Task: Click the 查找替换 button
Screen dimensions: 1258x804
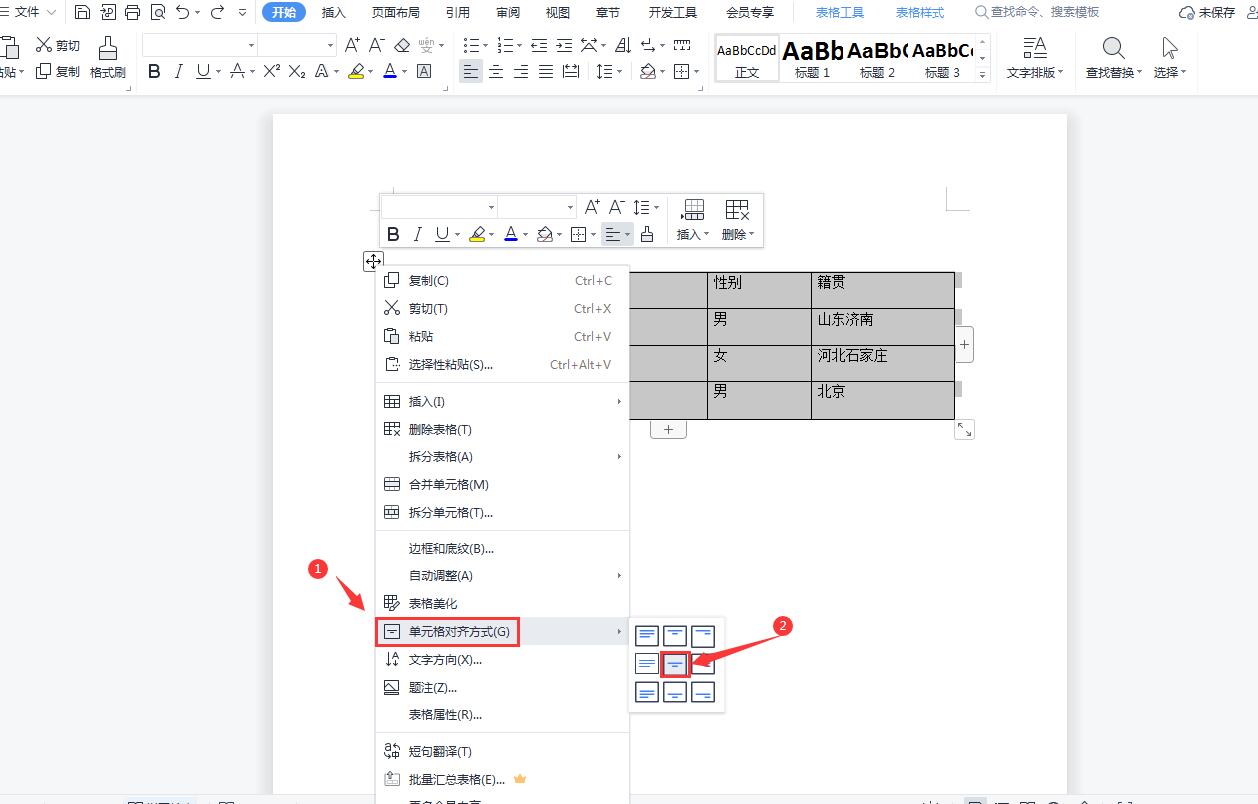Action: click(1113, 58)
